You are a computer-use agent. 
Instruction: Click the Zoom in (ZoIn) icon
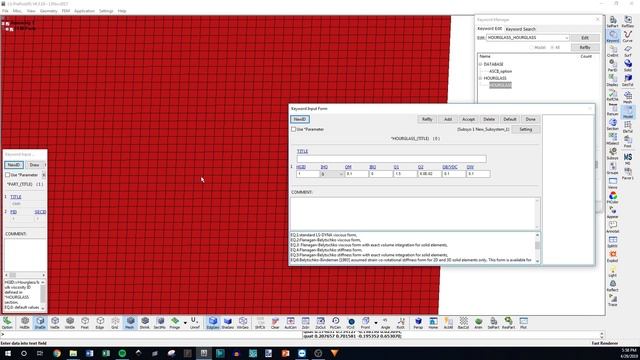pos(305,322)
